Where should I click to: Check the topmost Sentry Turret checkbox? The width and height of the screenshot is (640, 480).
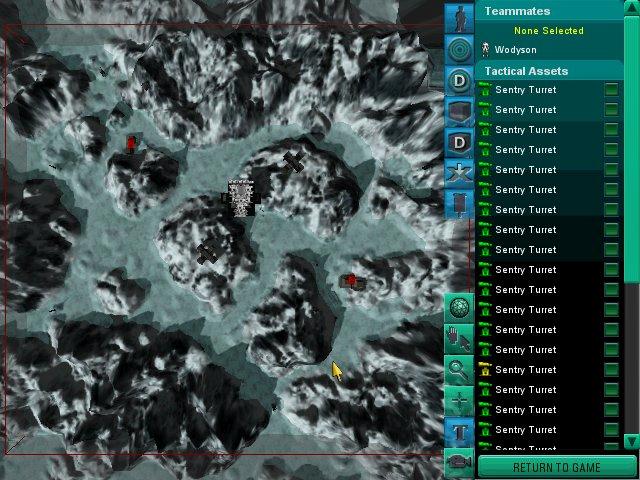(x=611, y=90)
